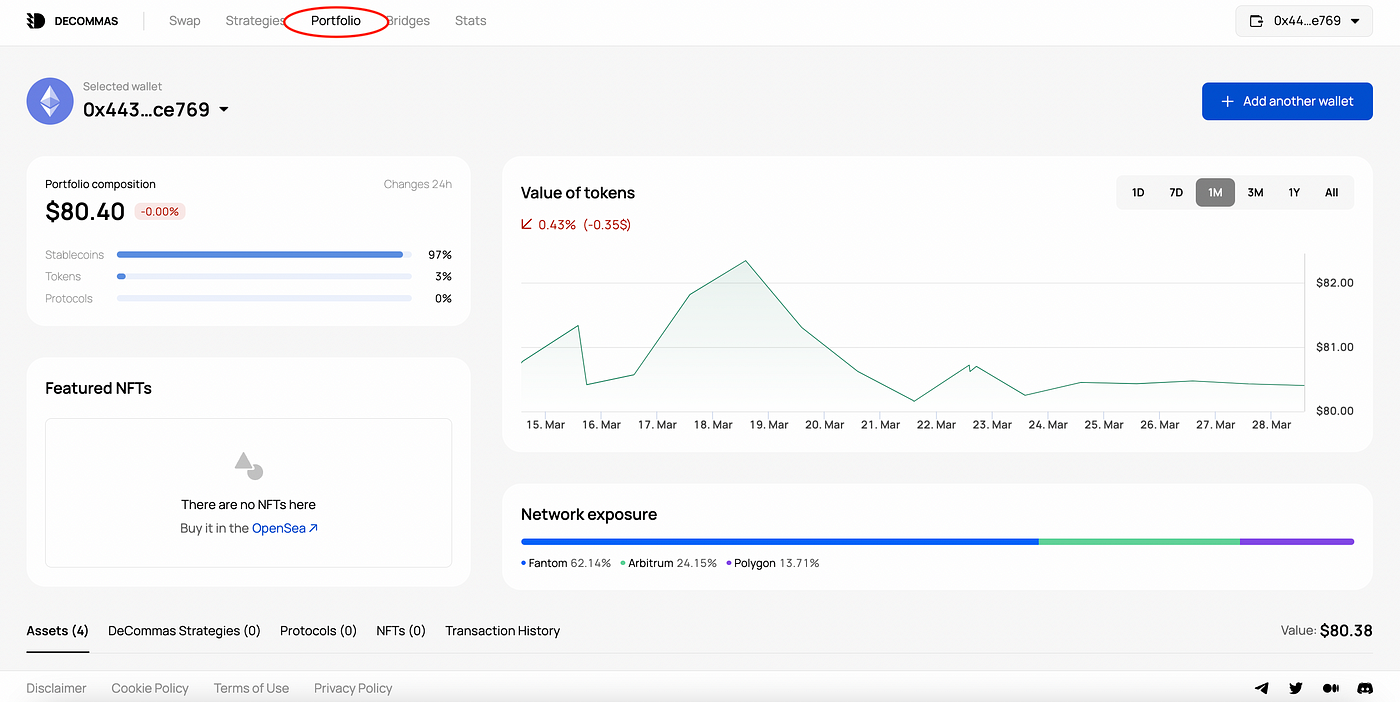Select the 1Y chart range

click(1294, 193)
